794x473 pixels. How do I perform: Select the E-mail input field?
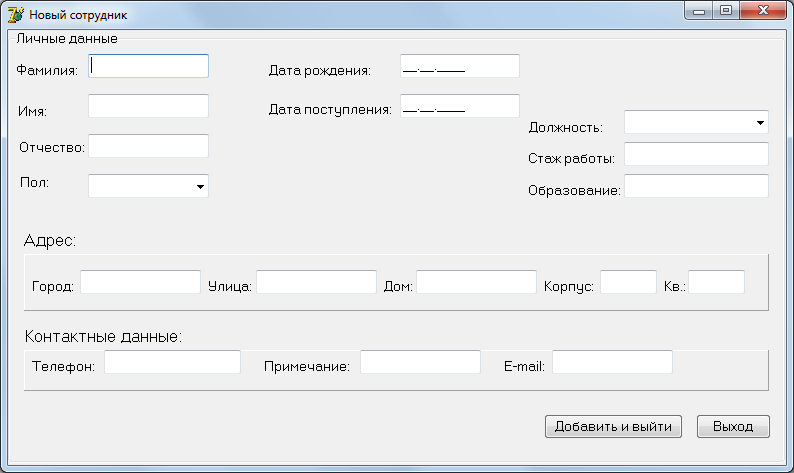point(612,362)
